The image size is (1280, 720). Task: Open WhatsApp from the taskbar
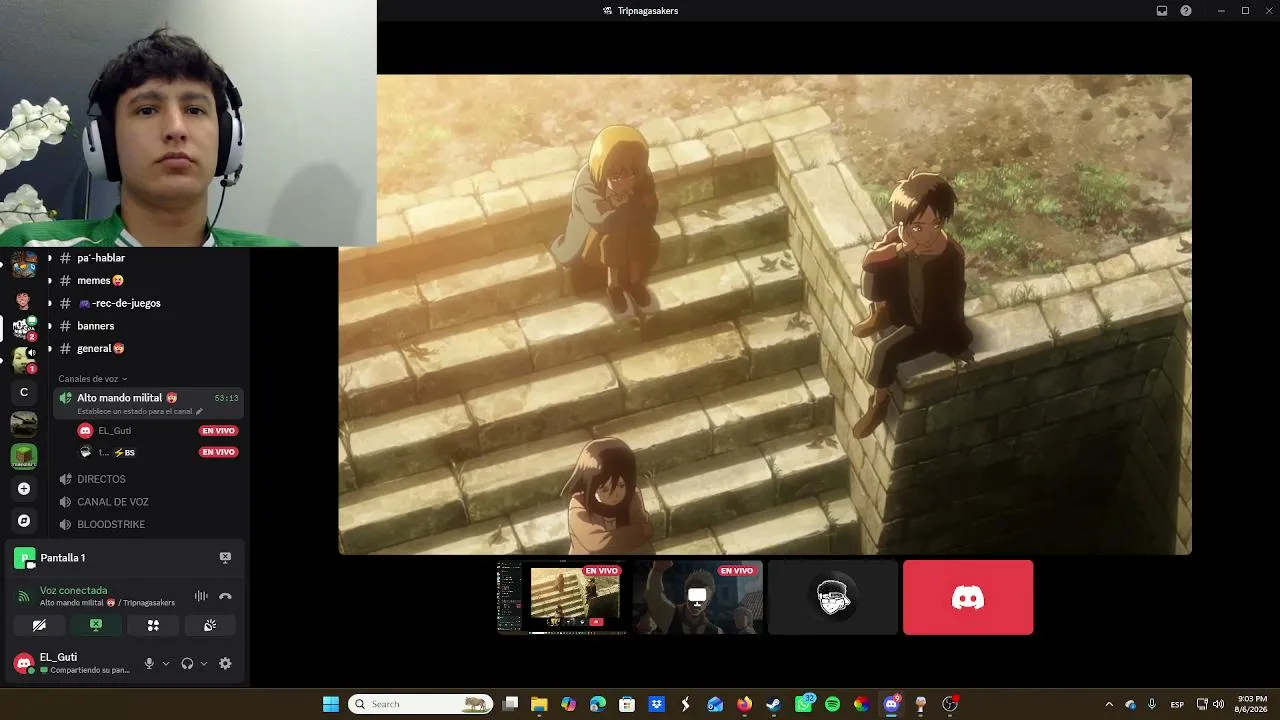(803, 704)
